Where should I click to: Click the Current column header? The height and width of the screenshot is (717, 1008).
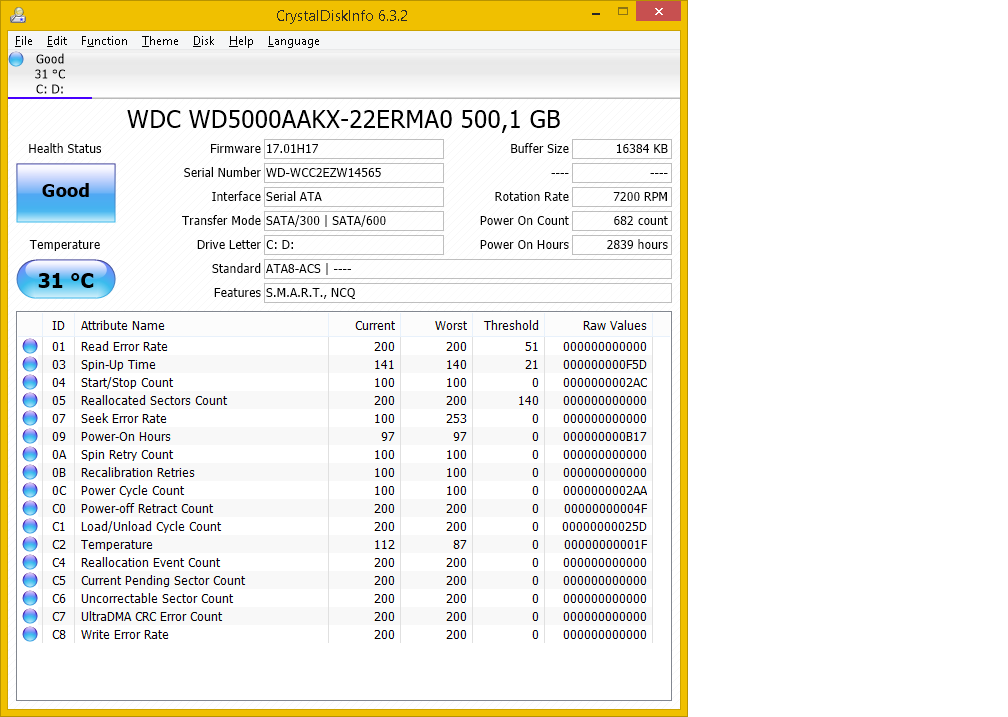pos(364,325)
